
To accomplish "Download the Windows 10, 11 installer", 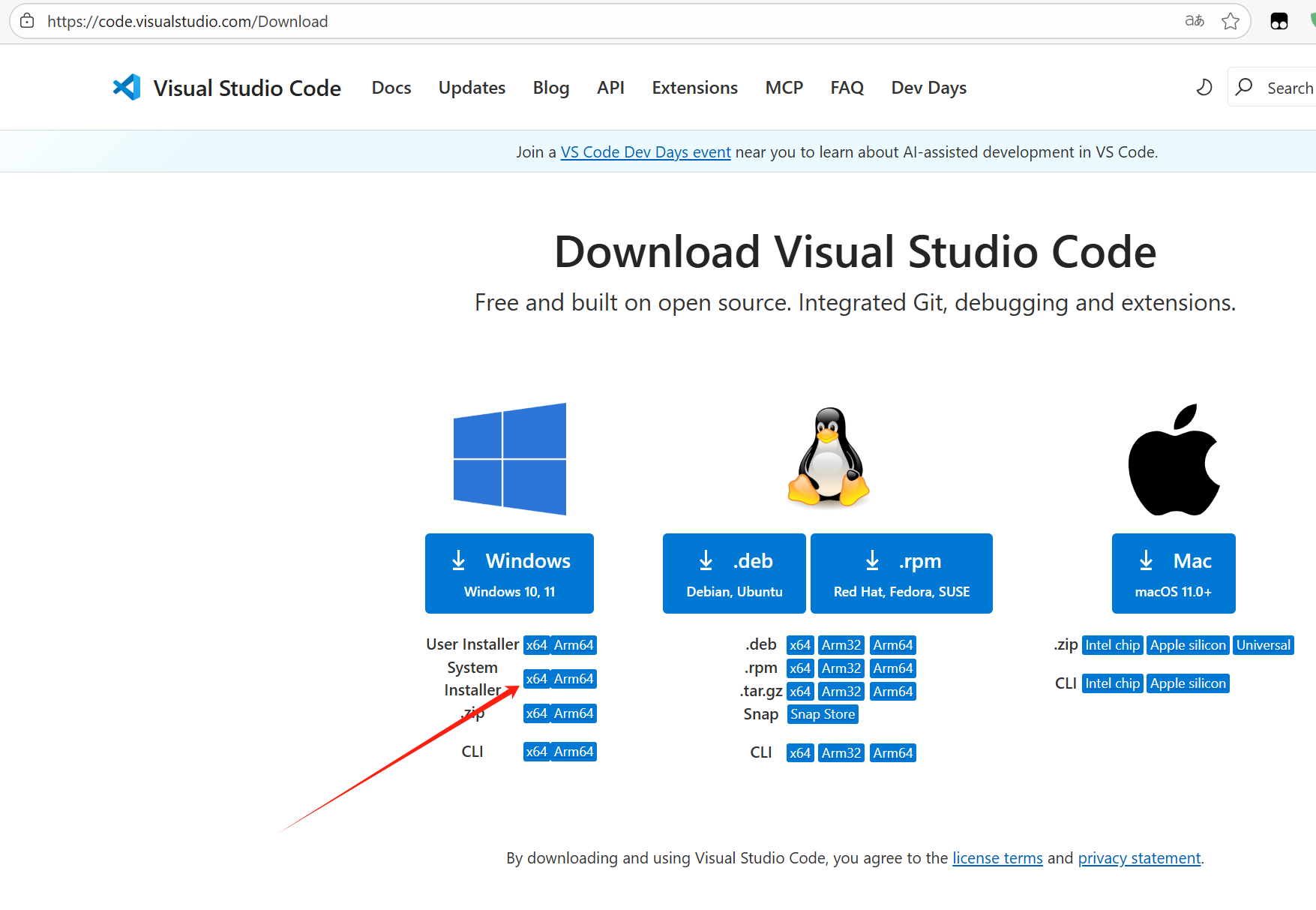I will click(x=509, y=574).
